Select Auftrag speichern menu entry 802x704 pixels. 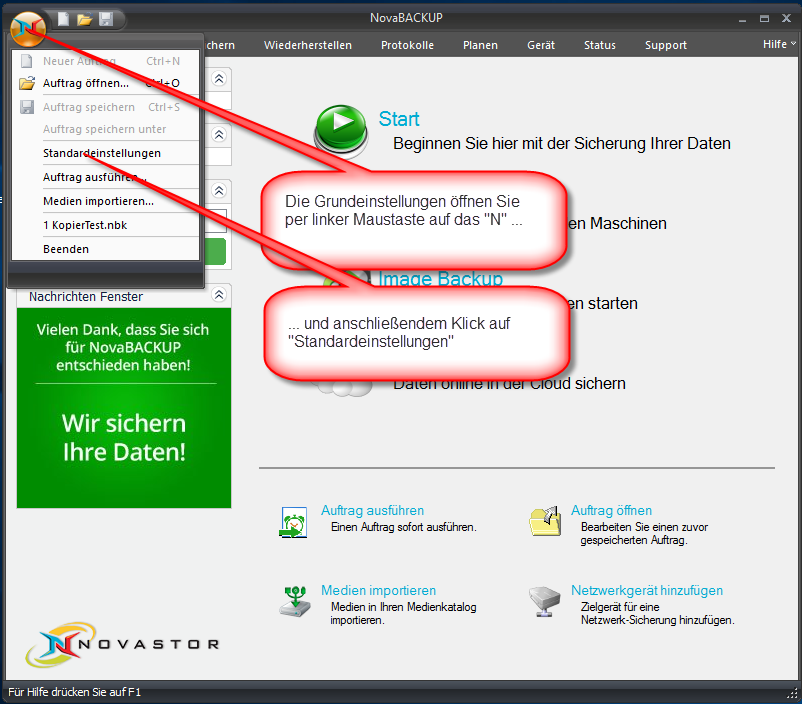click(105, 107)
